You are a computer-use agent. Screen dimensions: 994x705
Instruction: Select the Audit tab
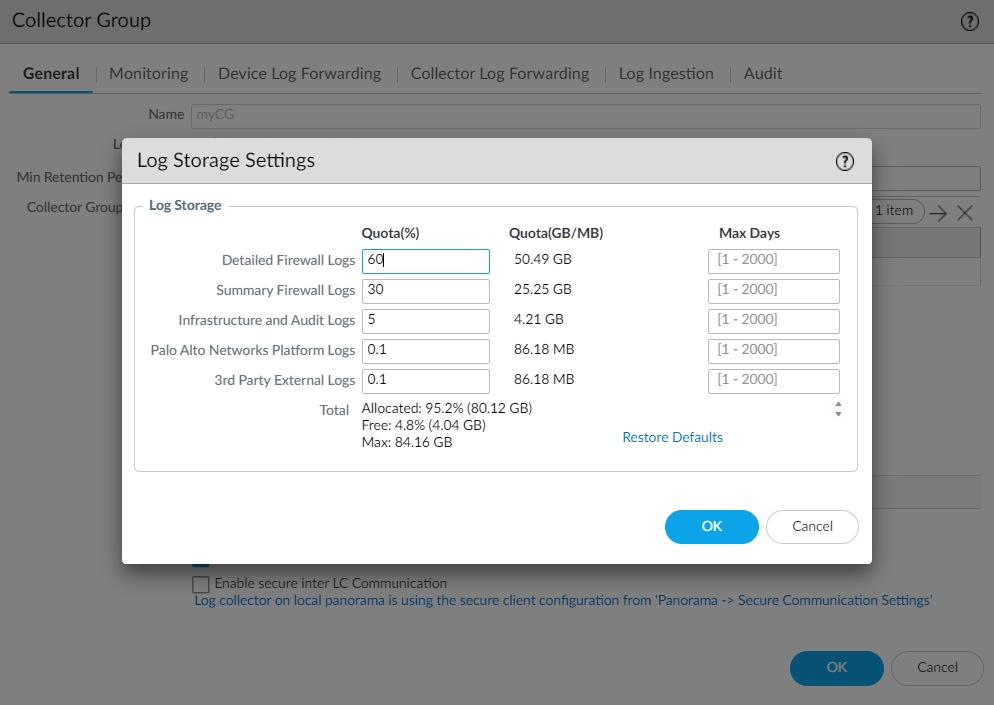(x=762, y=73)
